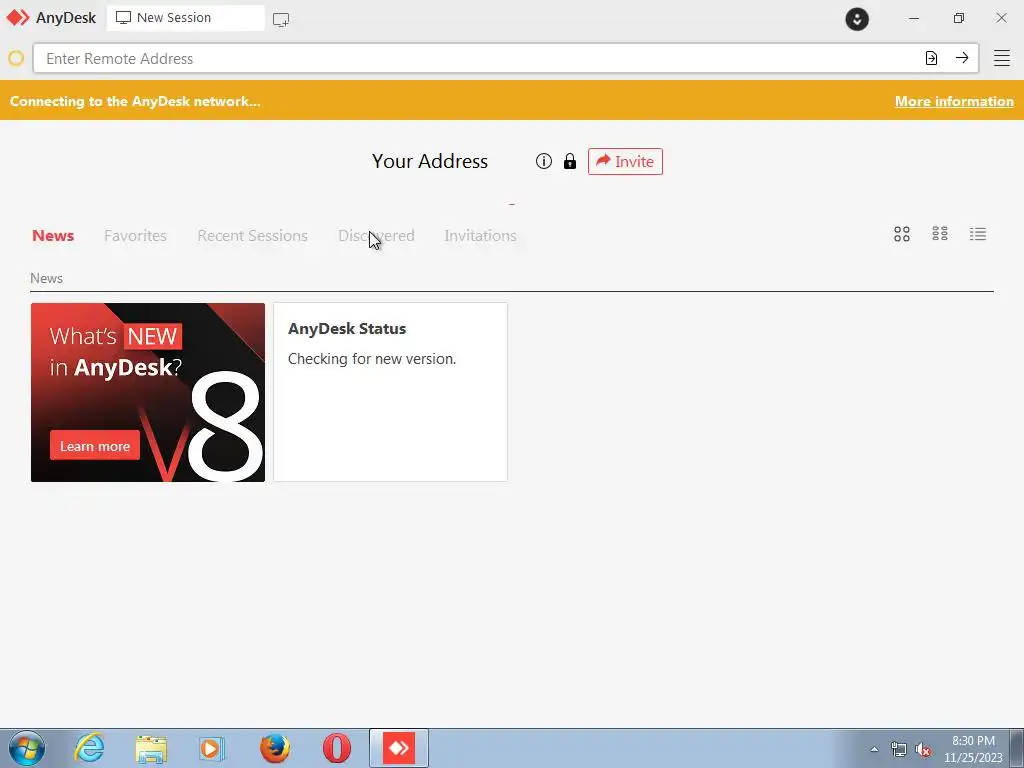
Task: Select the large tiles view icon
Action: 902,234
